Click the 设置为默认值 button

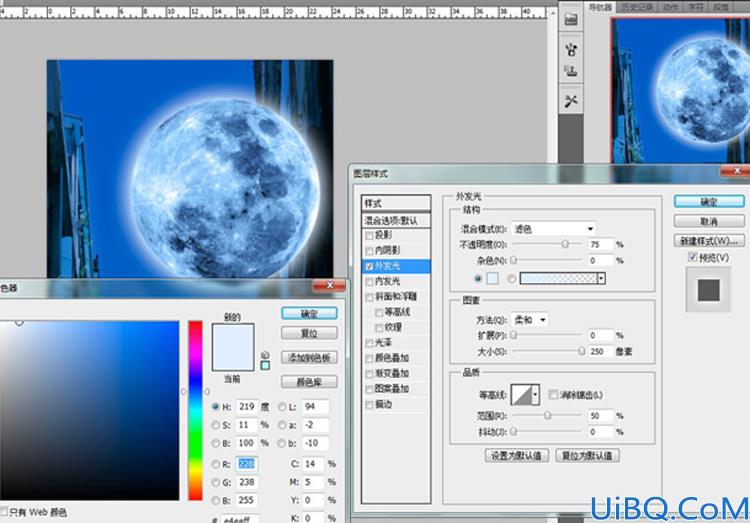pos(517,456)
